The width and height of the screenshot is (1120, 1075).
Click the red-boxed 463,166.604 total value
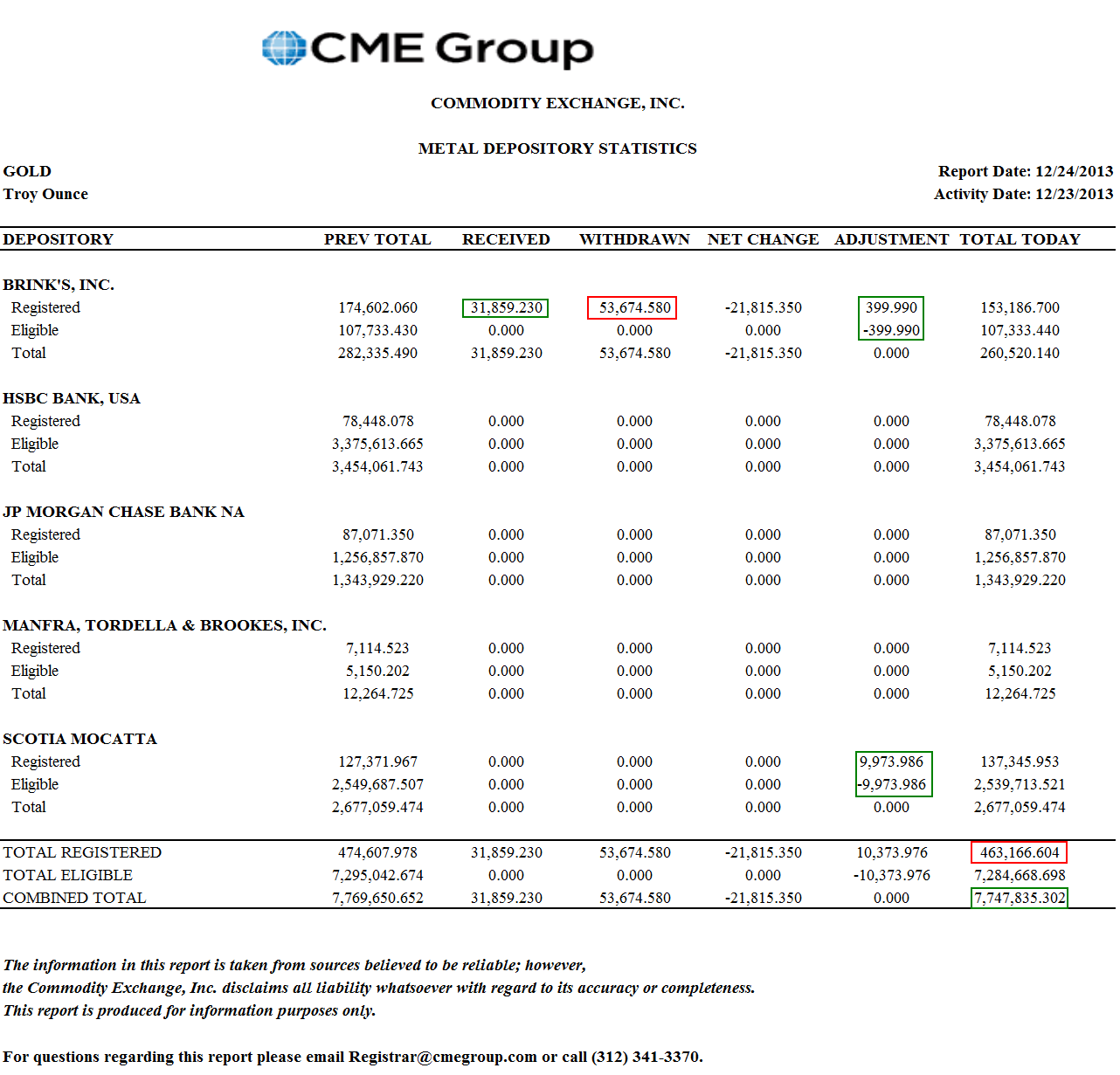[x=1019, y=852]
